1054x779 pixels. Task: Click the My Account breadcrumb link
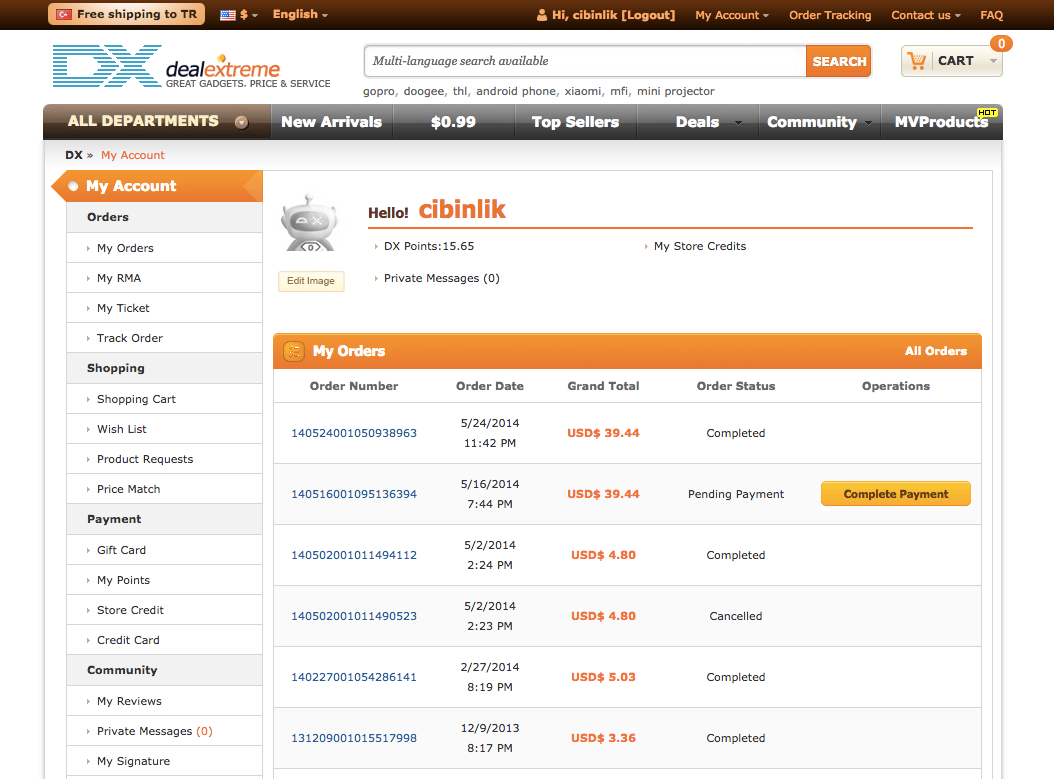click(x=132, y=155)
